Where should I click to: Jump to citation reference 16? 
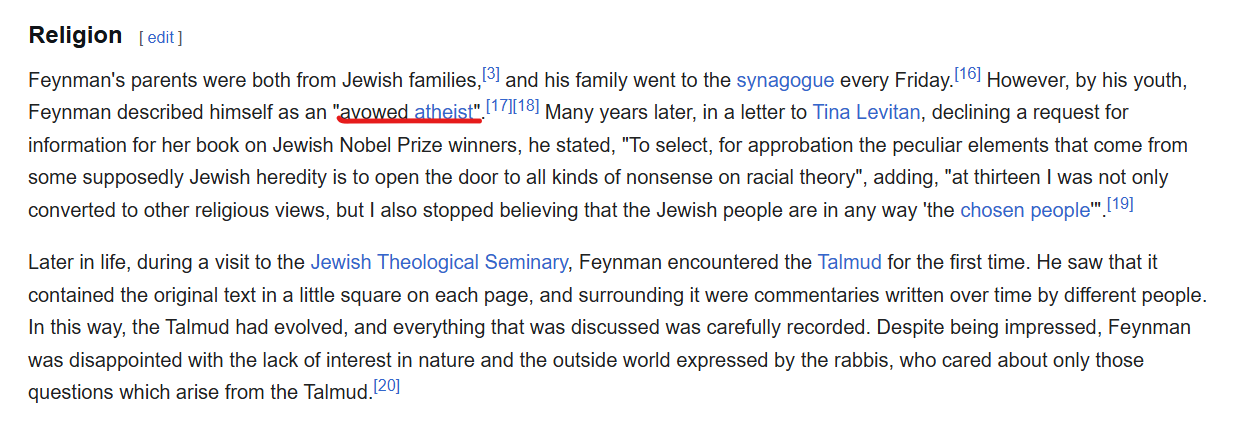pos(967,73)
